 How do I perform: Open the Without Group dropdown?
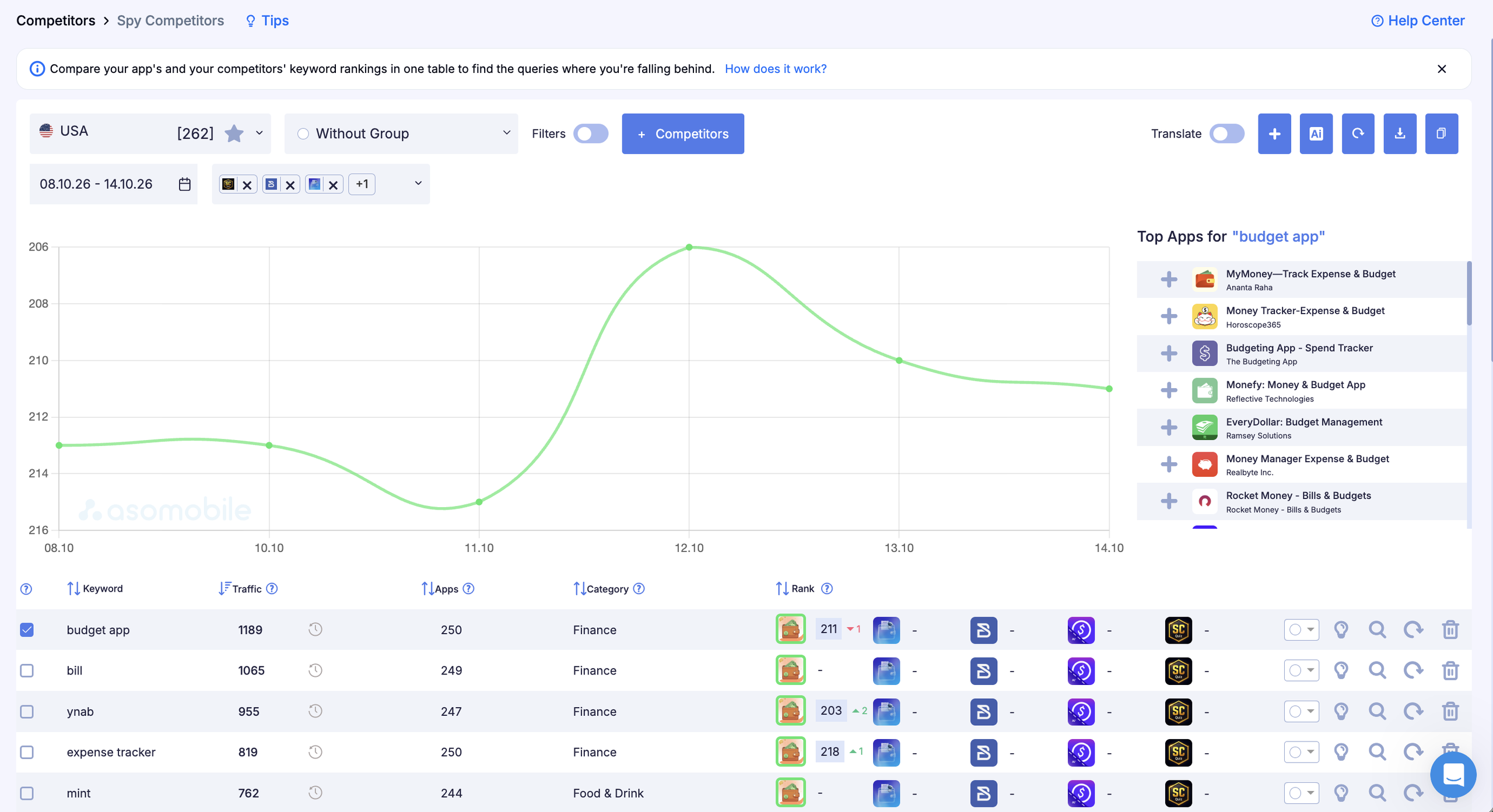click(x=401, y=133)
